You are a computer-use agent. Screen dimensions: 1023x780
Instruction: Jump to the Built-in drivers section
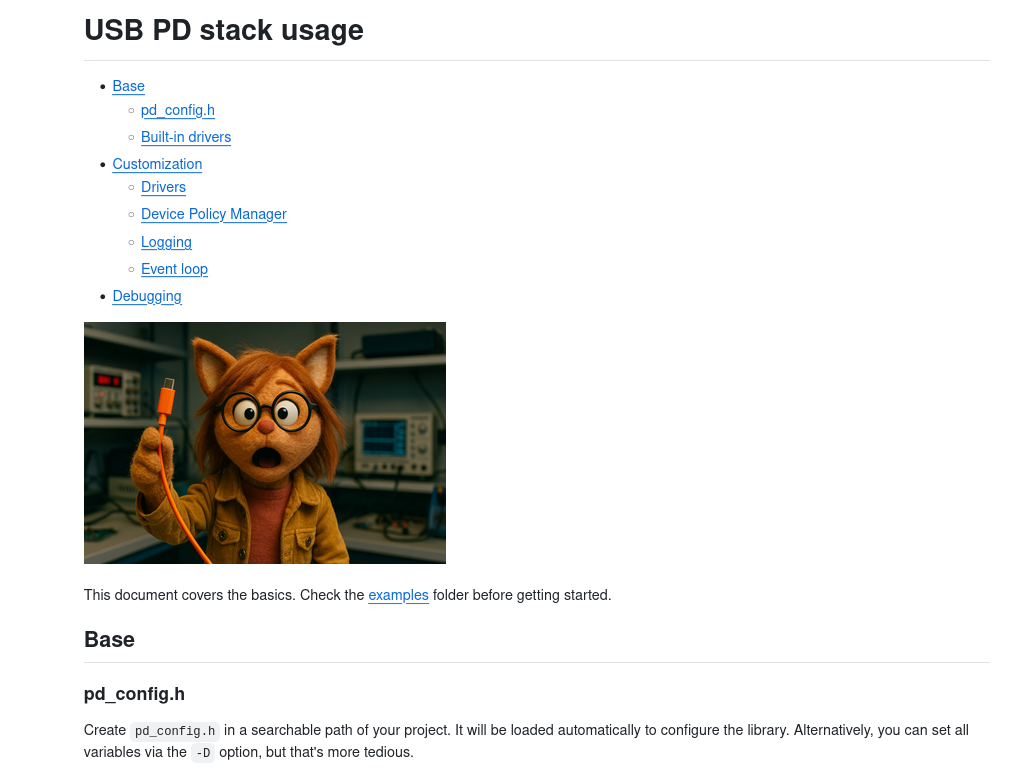185,137
